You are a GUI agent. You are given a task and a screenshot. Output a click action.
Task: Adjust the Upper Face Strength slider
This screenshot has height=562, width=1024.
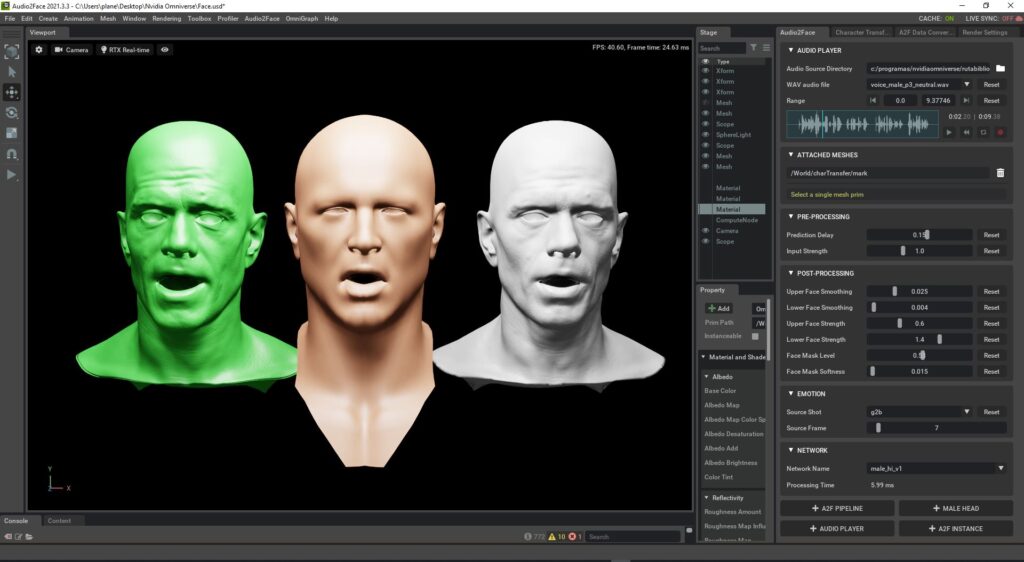(900, 324)
